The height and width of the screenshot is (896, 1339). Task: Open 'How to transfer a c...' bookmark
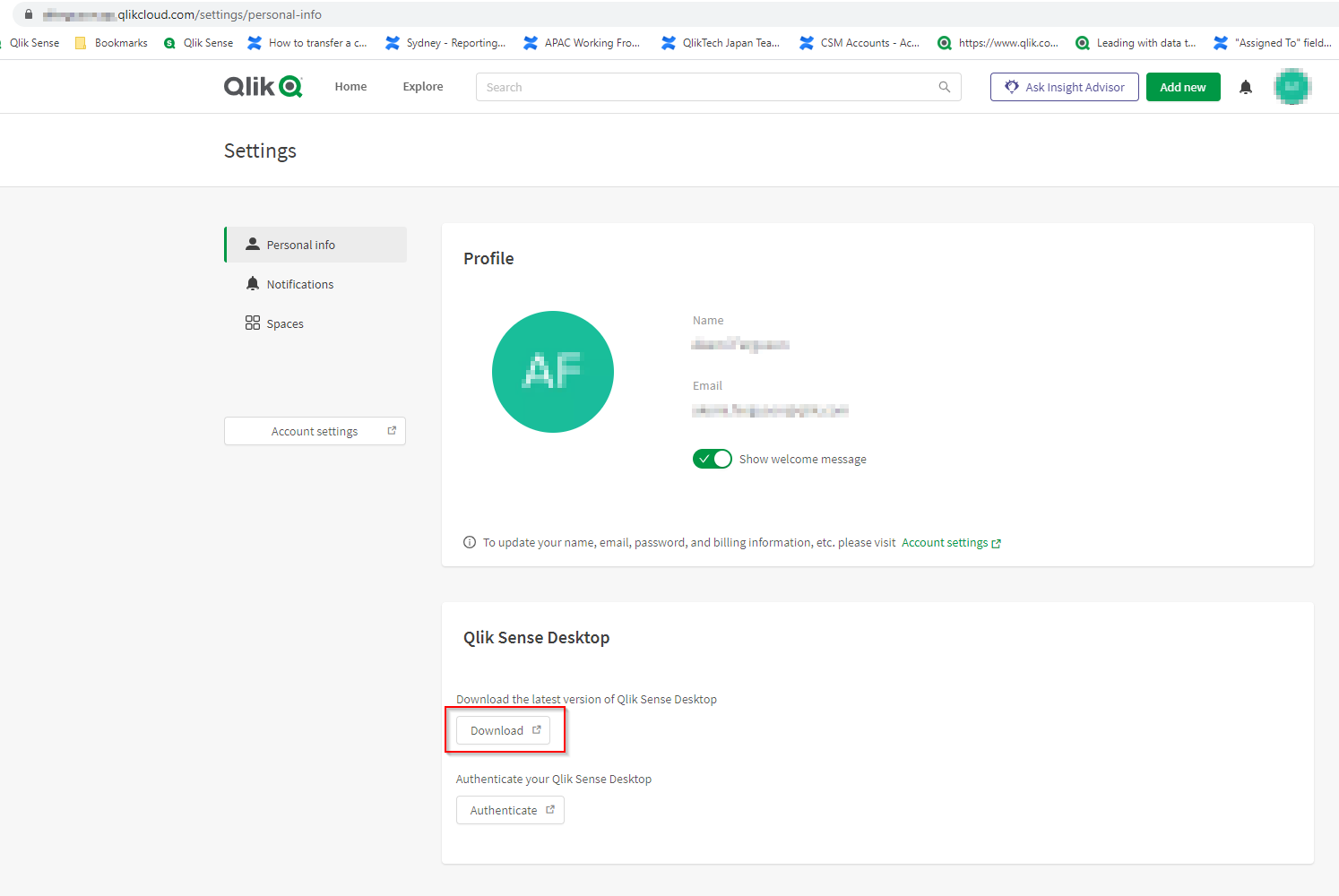(307, 43)
